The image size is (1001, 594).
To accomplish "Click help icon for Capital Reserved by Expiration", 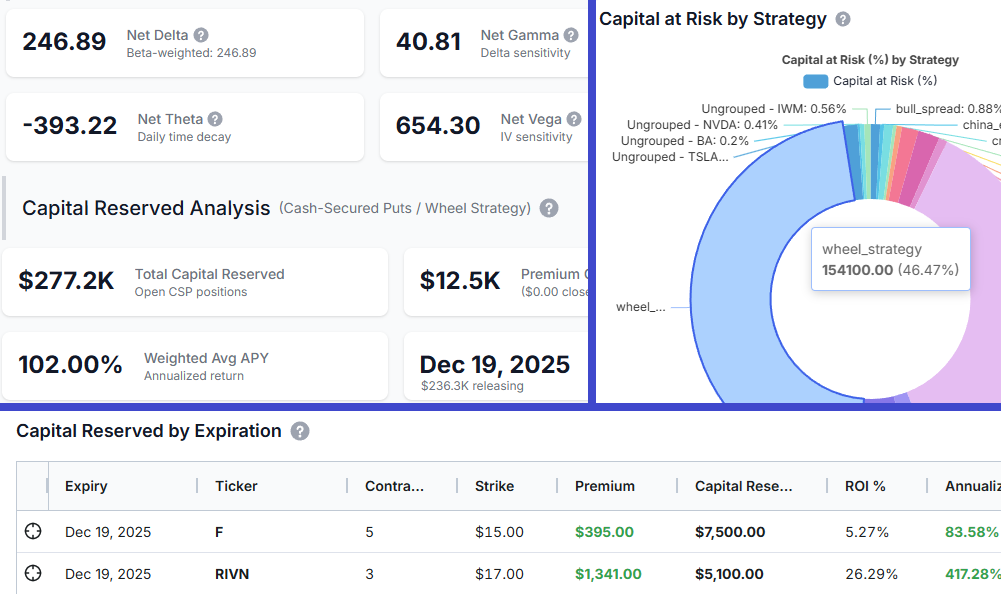I will pyautogui.click(x=300, y=431).
